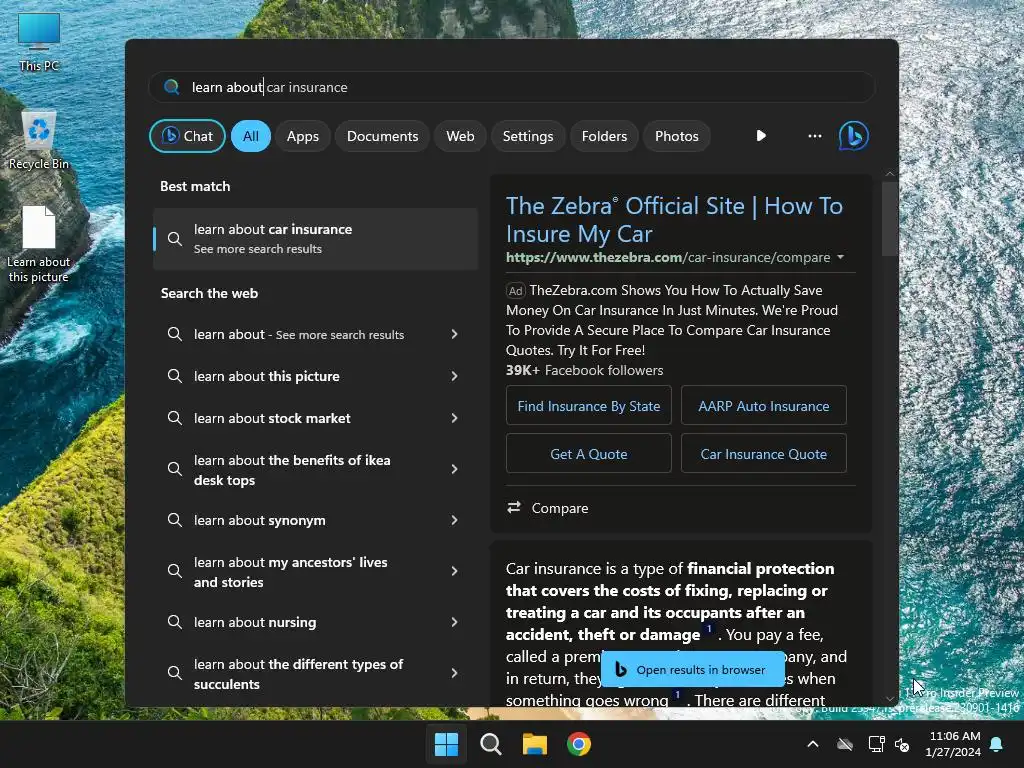The width and height of the screenshot is (1024, 768).
Task: Select suggestion 'learn about synonym'
Action: click(315, 520)
